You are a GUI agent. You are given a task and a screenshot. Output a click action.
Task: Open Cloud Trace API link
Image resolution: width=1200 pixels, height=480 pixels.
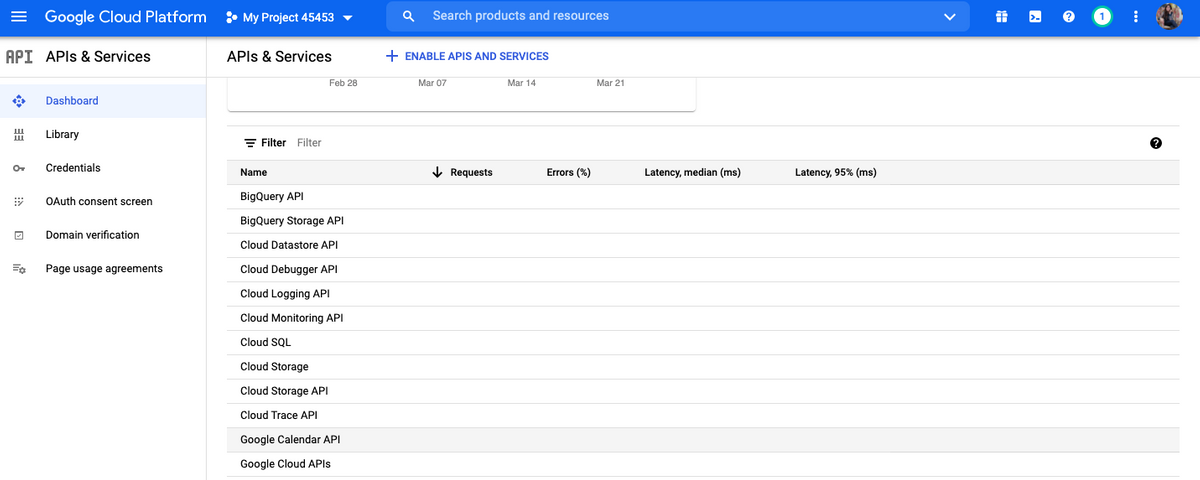pos(279,415)
